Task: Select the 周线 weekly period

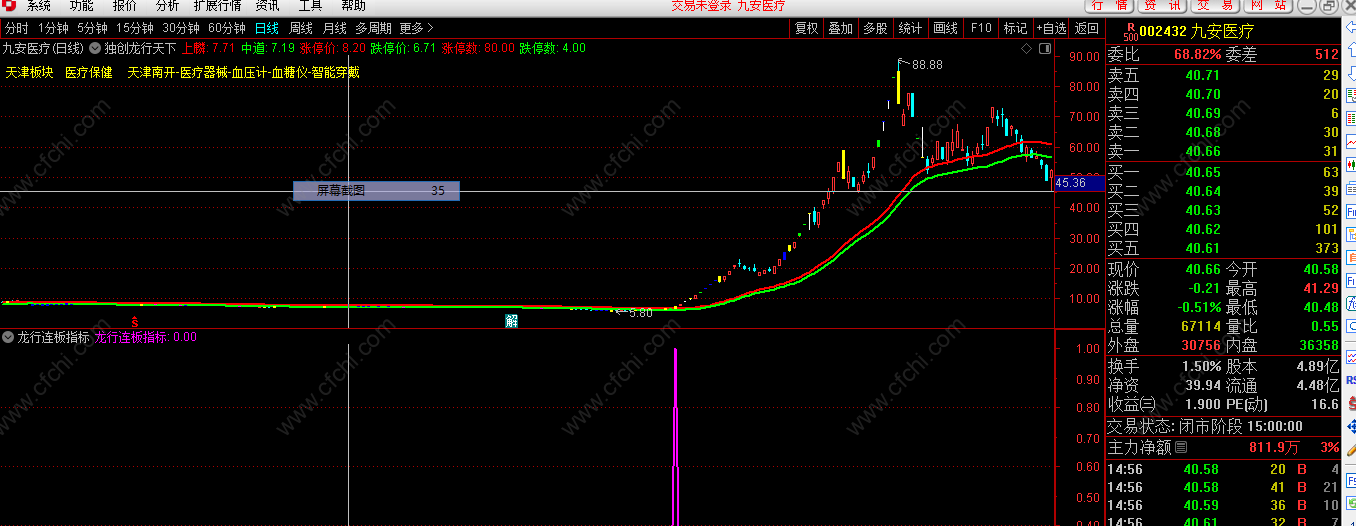Action: coord(301,28)
